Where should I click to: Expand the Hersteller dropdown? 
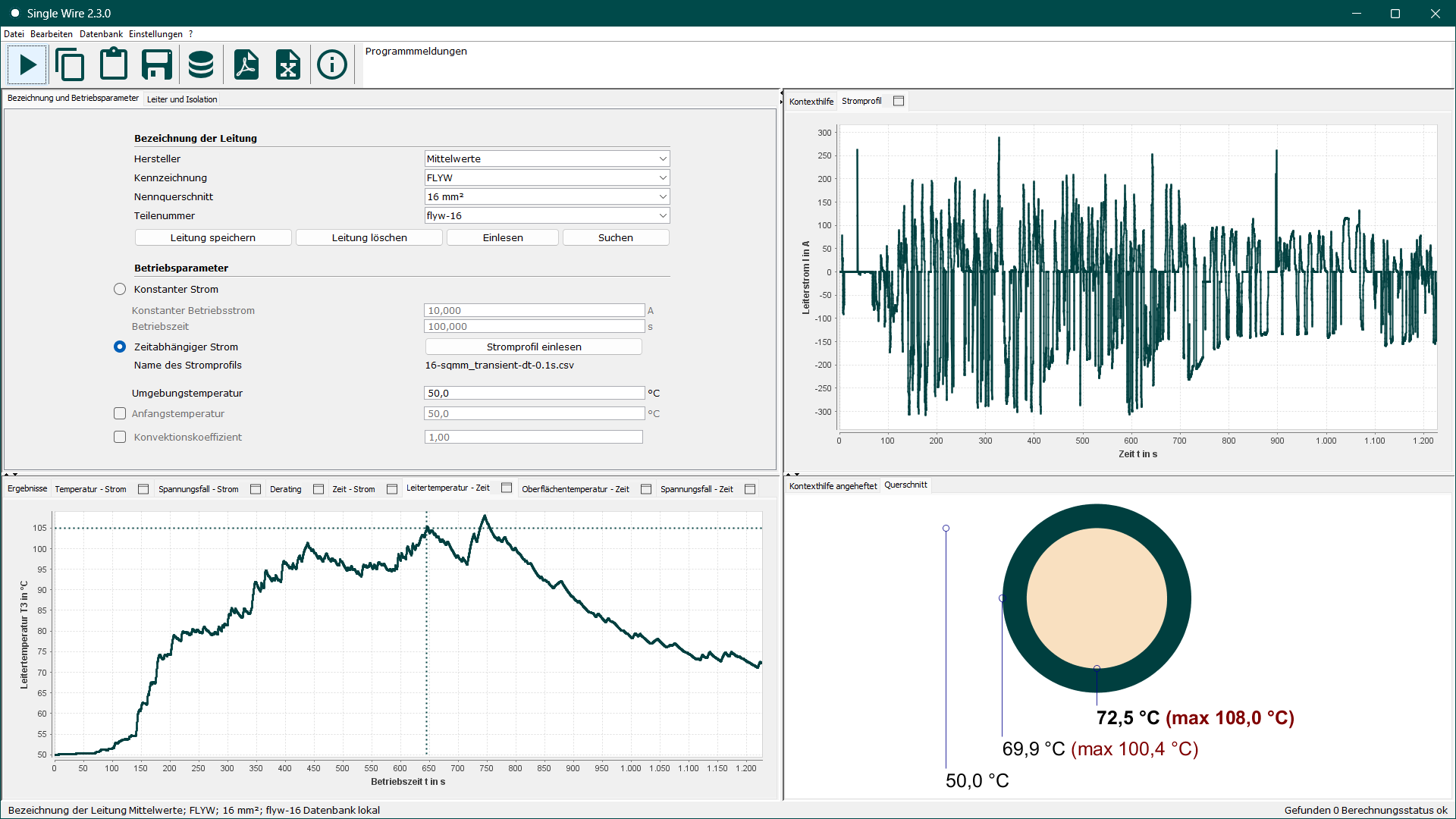pos(548,158)
